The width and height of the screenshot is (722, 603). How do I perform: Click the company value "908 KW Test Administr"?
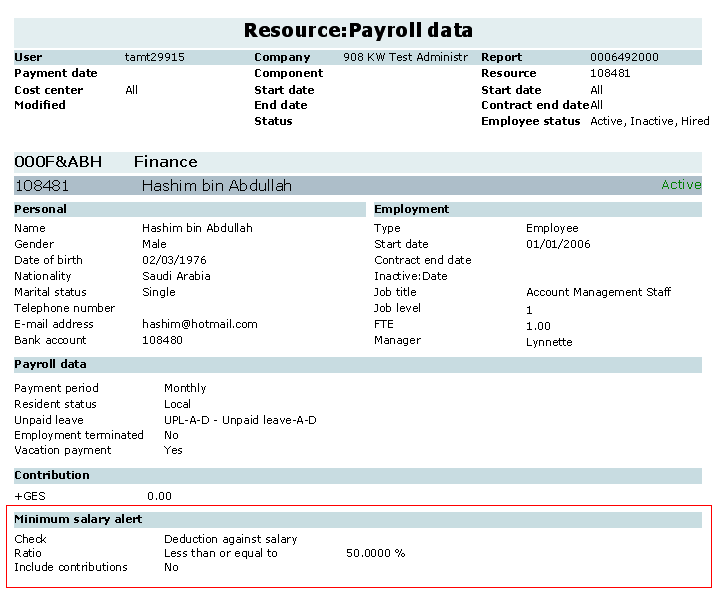tap(405, 57)
